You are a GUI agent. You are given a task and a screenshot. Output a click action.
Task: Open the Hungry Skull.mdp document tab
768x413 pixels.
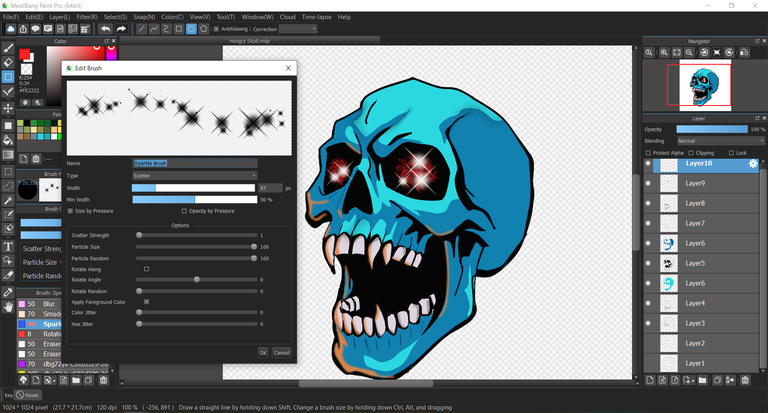(250, 41)
